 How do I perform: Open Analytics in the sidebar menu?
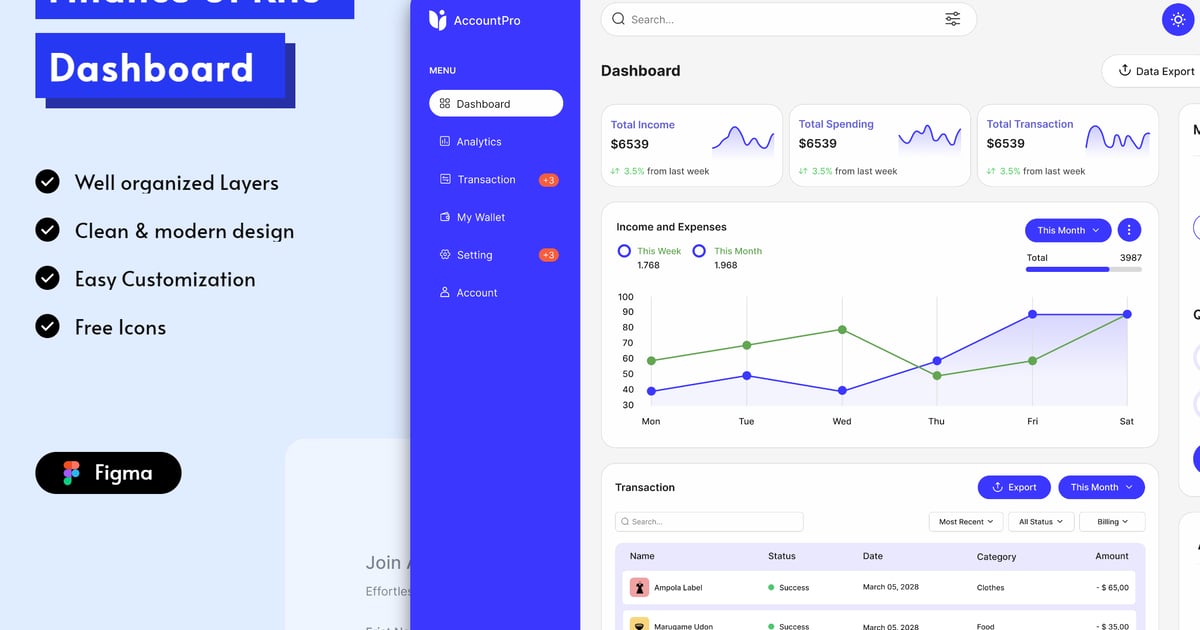coord(470,142)
